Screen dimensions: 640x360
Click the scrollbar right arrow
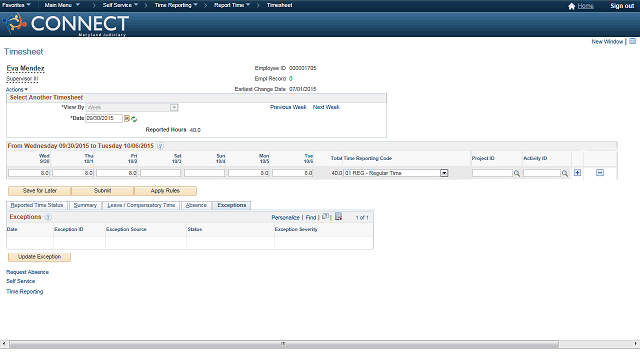[636, 344]
